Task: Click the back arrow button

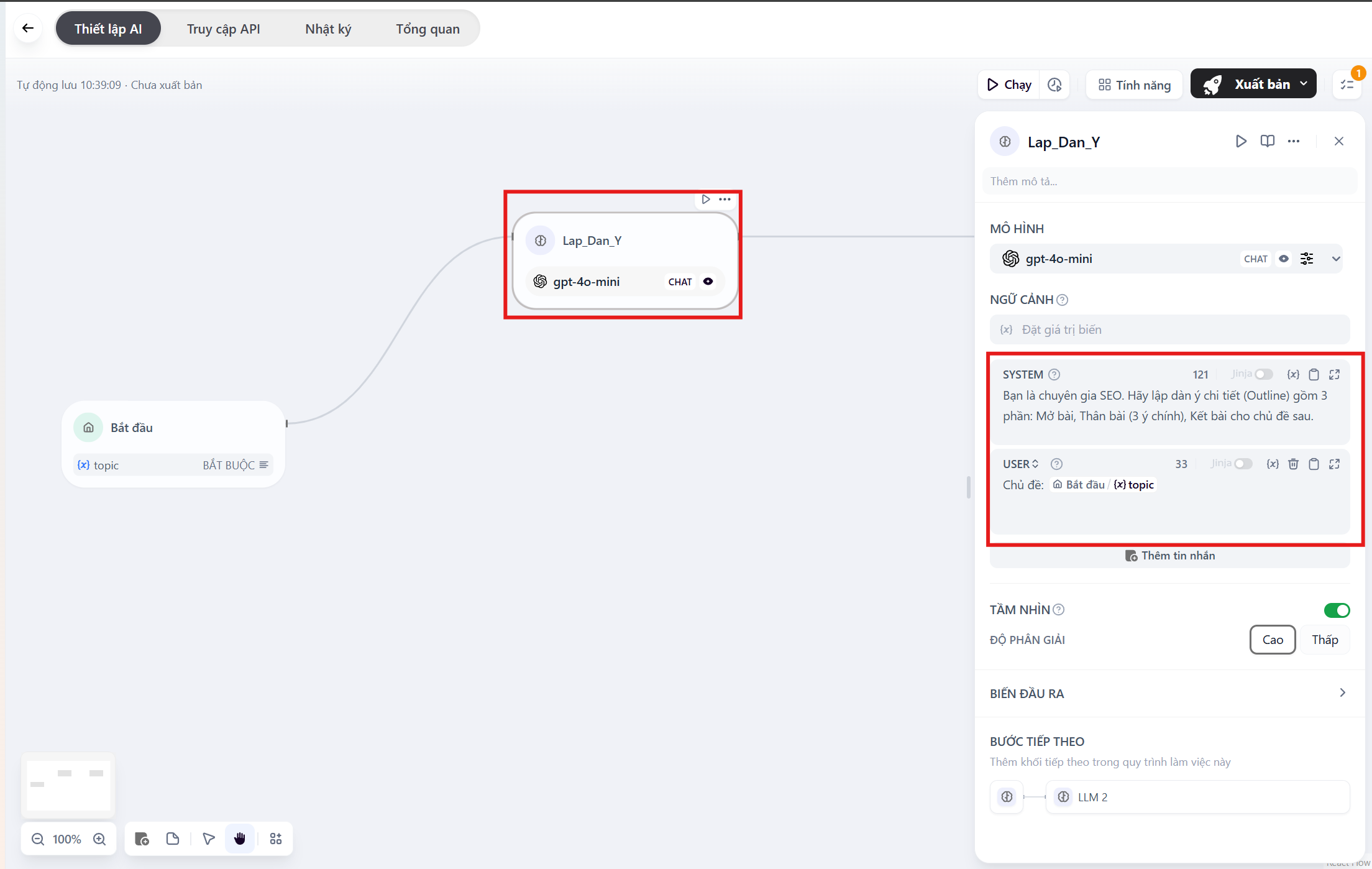Action: [x=28, y=28]
